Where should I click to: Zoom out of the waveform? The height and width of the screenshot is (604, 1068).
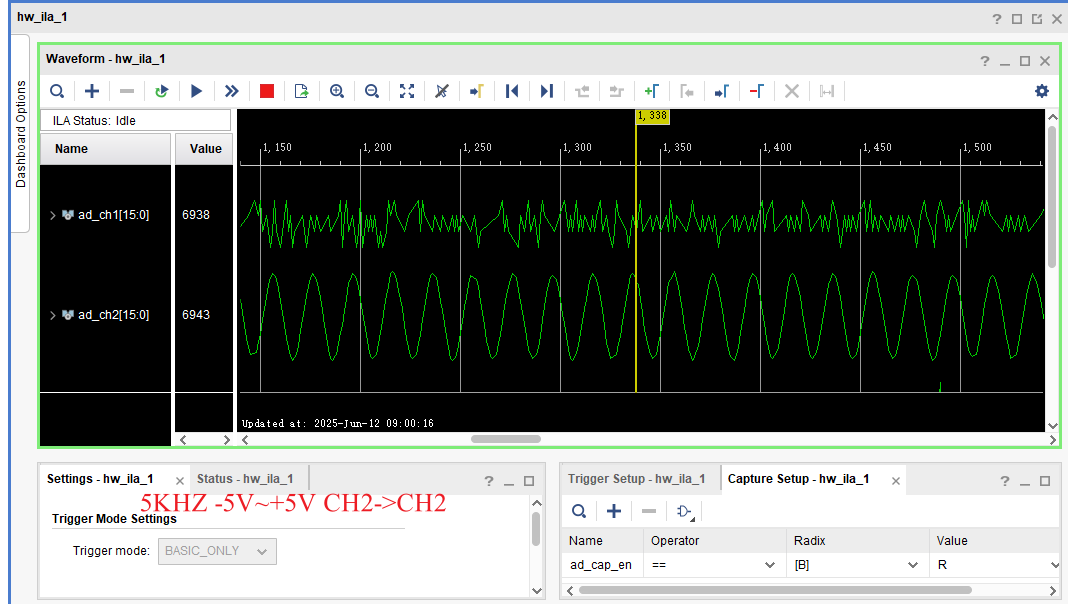[372, 91]
